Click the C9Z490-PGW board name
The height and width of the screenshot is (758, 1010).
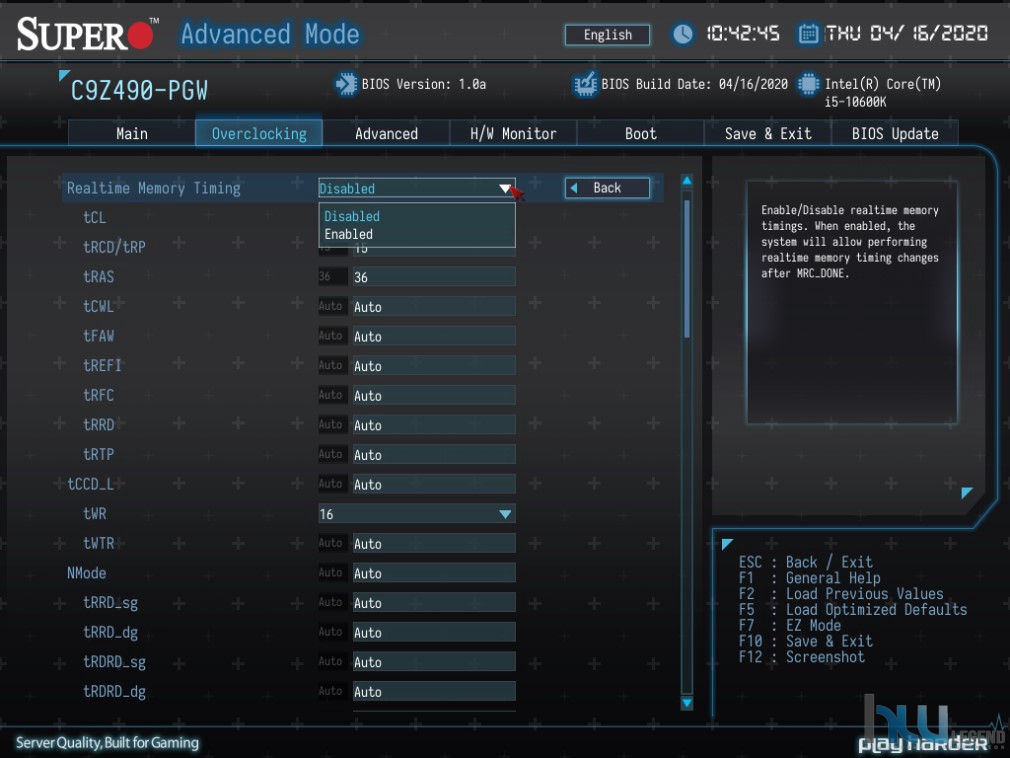(139, 91)
